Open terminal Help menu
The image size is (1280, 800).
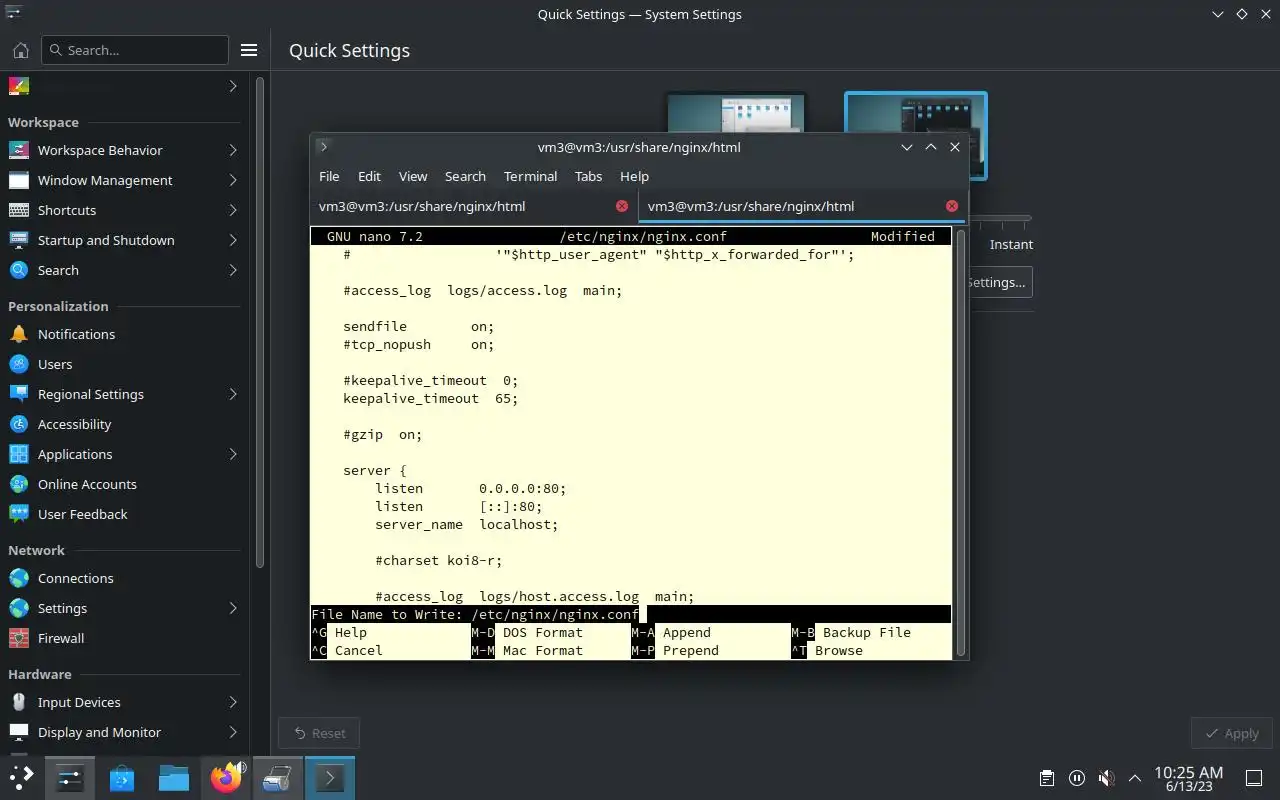(634, 176)
